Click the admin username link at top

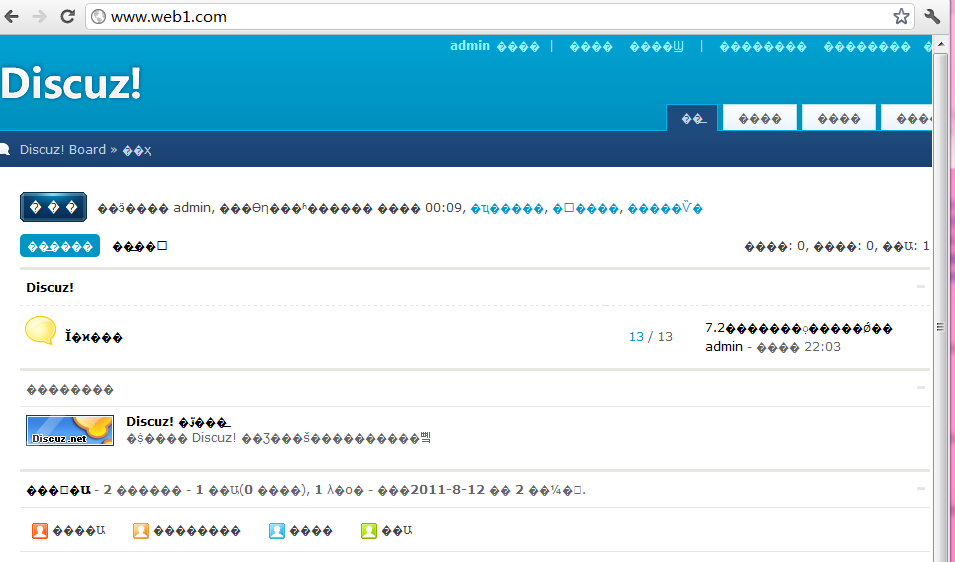(x=470, y=46)
